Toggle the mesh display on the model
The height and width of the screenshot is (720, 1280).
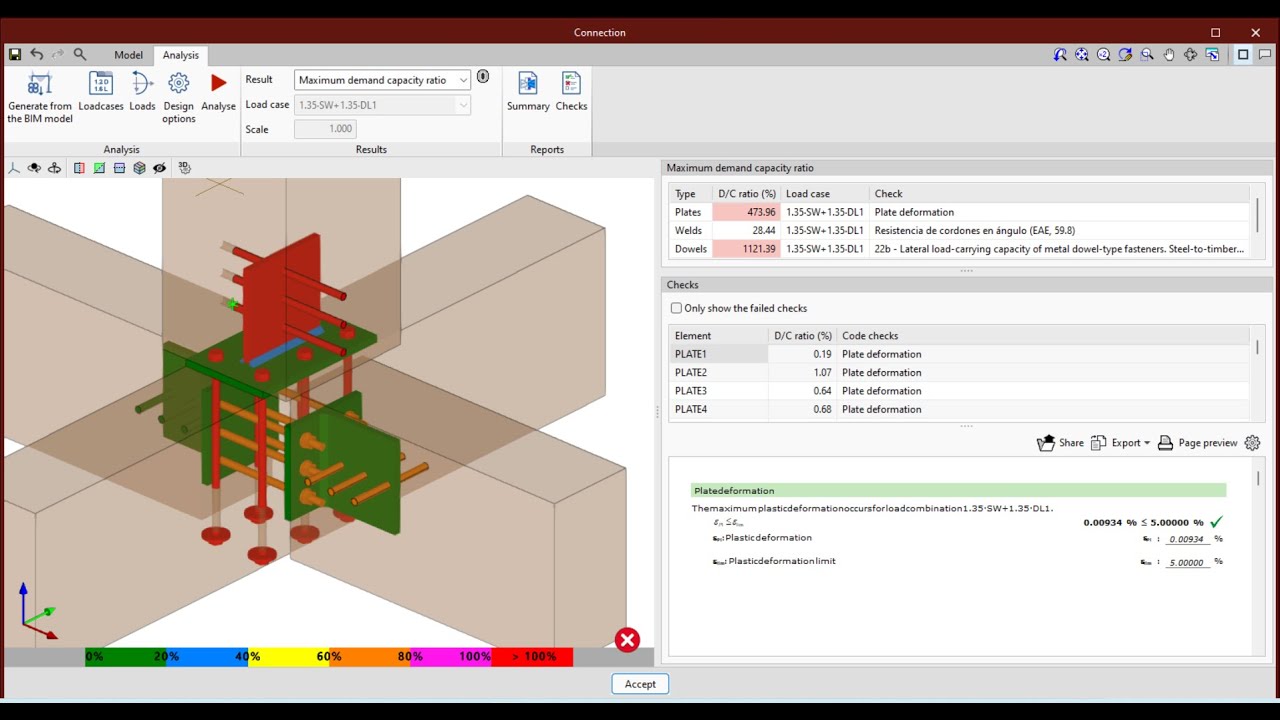(x=139, y=167)
